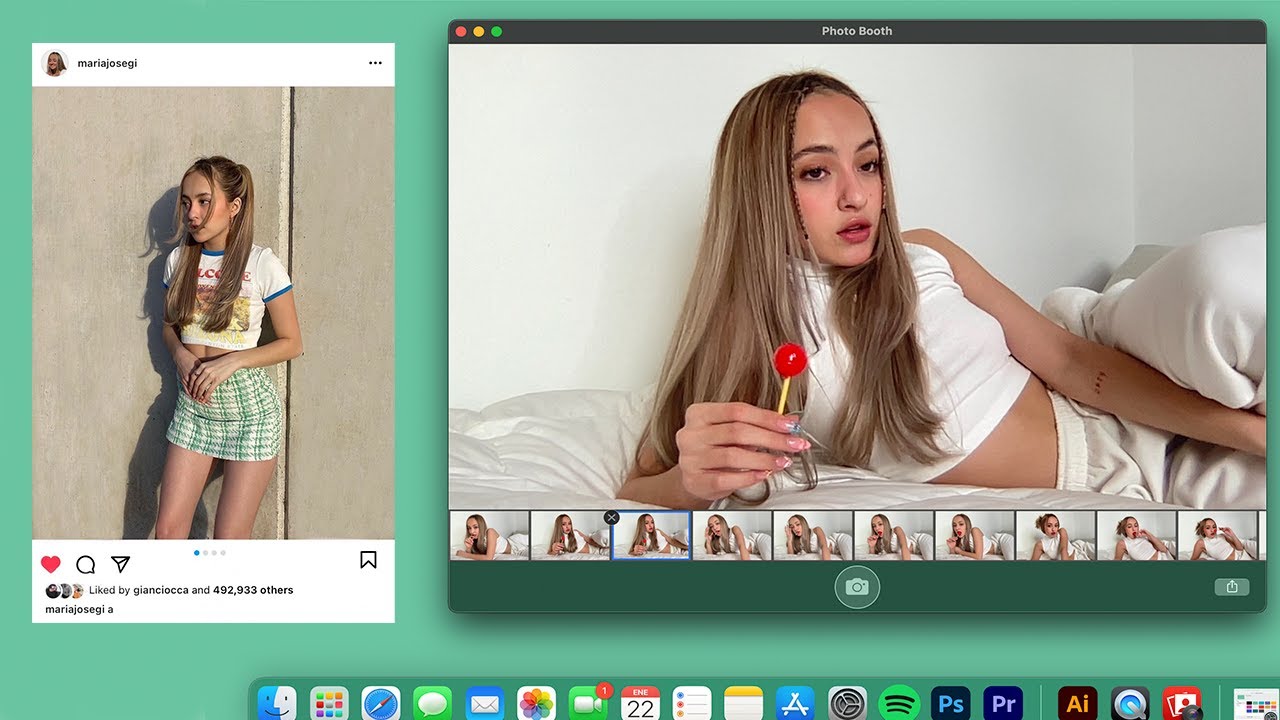Open Messages from the Dock
The width and height of the screenshot is (1280, 720).
pos(433,703)
